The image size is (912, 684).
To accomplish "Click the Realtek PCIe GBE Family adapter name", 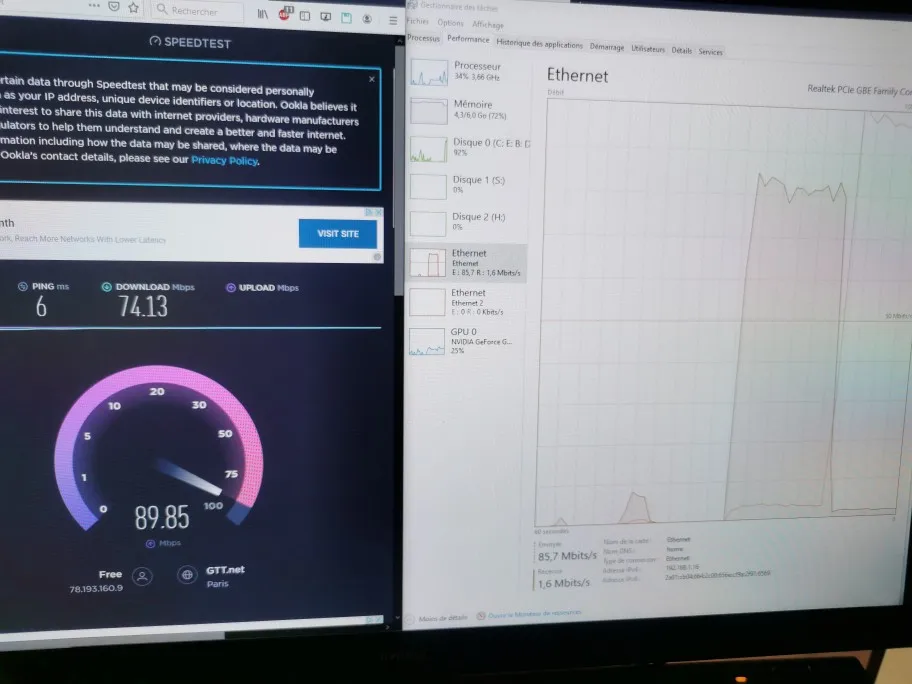I will [x=858, y=90].
